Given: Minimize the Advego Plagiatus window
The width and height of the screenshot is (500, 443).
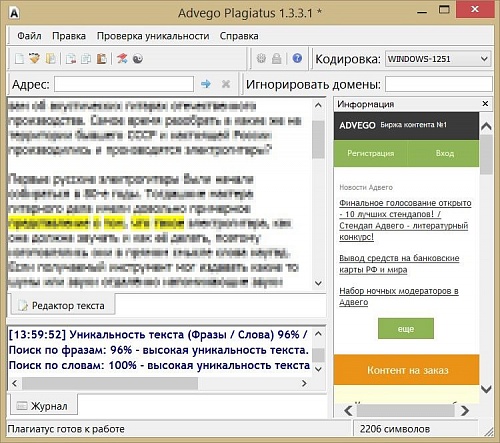Looking at the screenshot, I should [422, 12].
